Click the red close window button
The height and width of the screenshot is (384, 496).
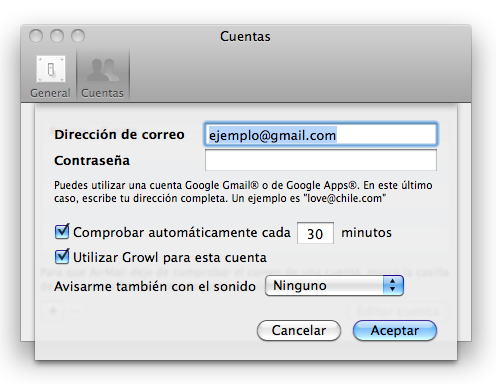point(36,36)
